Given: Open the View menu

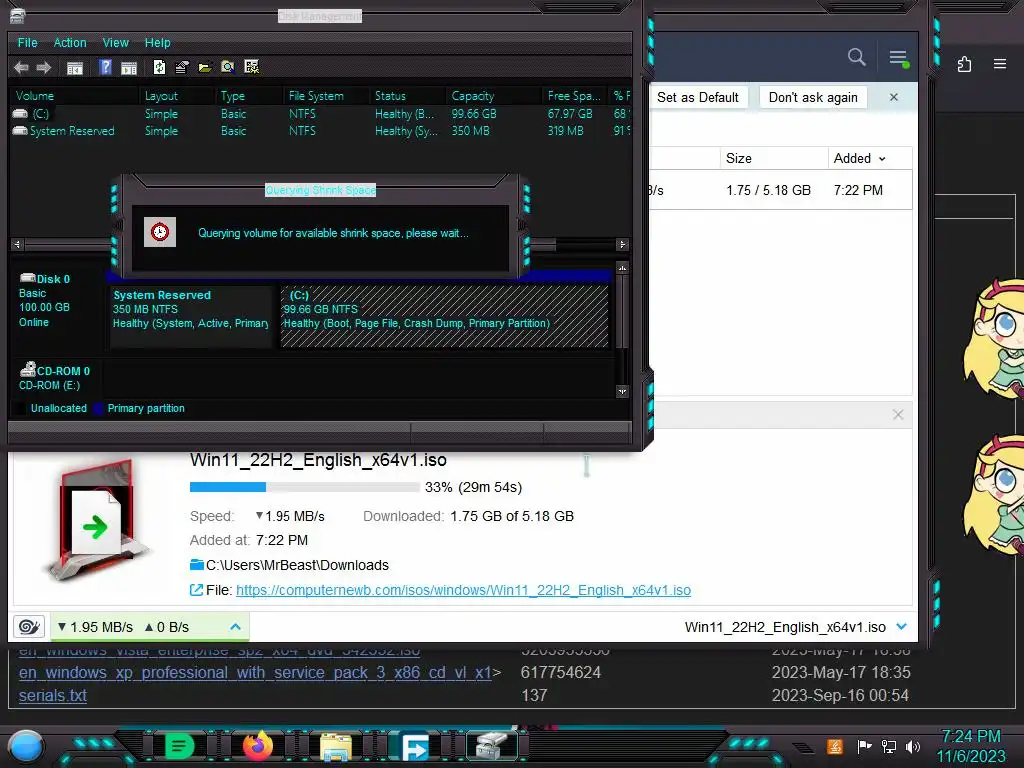Looking at the screenshot, I should tap(116, 42).
